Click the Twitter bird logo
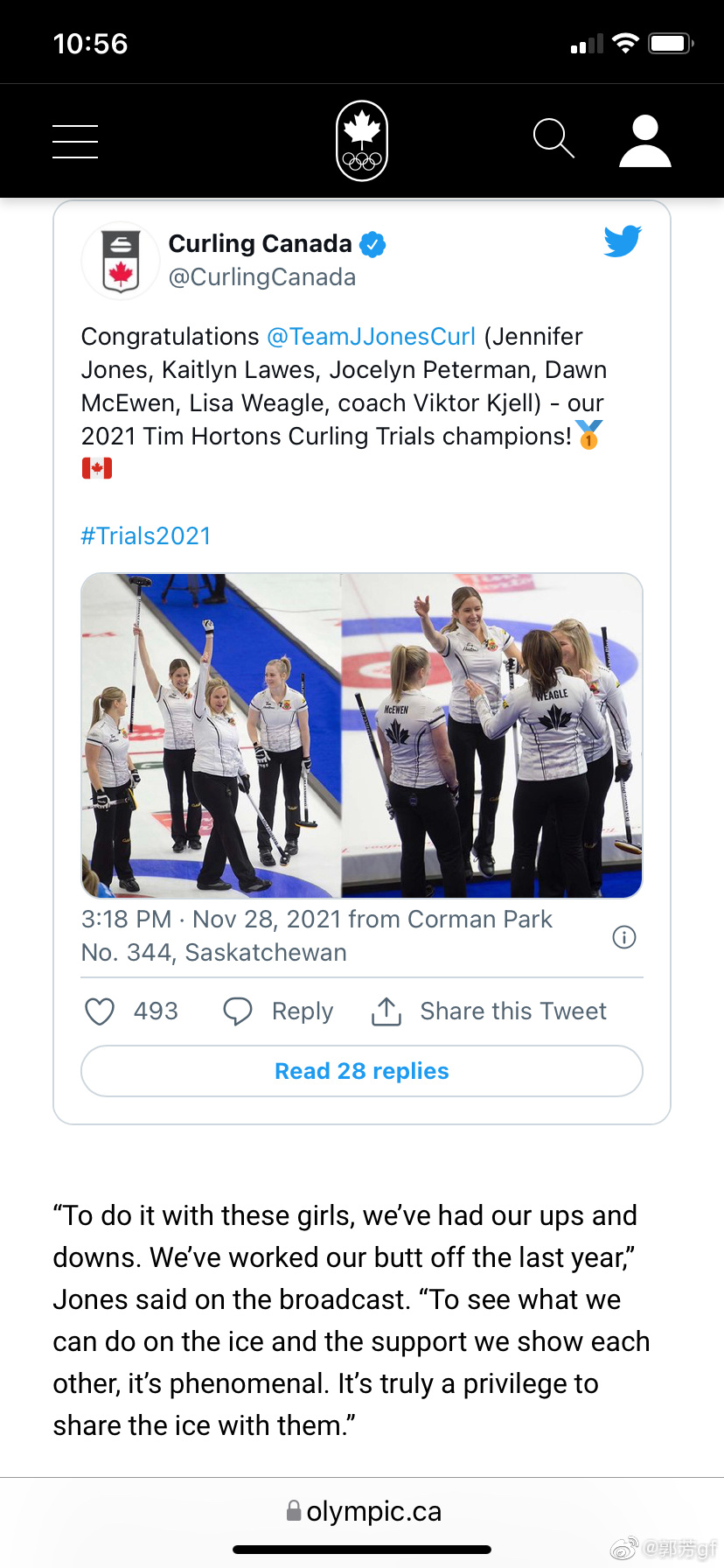 point(623,241)
